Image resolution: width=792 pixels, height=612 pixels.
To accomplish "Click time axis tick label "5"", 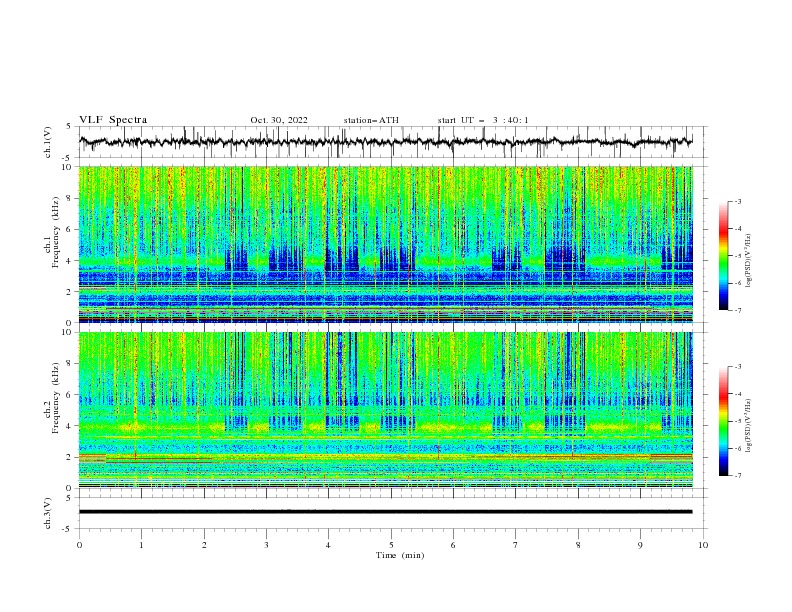I will (391, 545).
